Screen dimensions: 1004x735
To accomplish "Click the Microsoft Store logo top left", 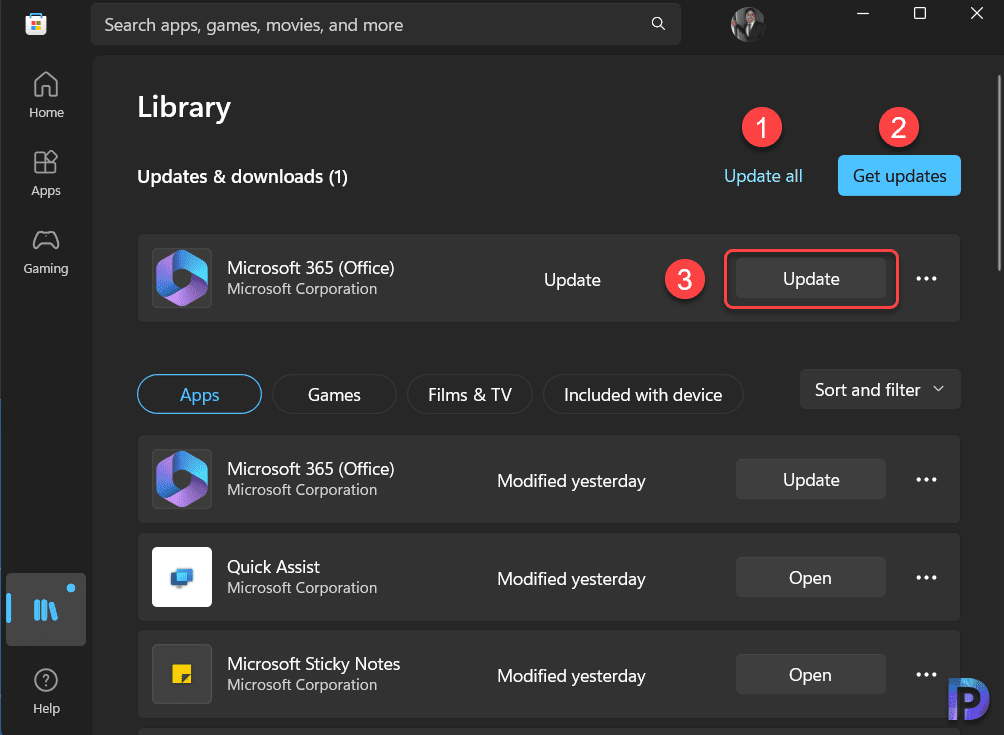I will tap(36, 23).
